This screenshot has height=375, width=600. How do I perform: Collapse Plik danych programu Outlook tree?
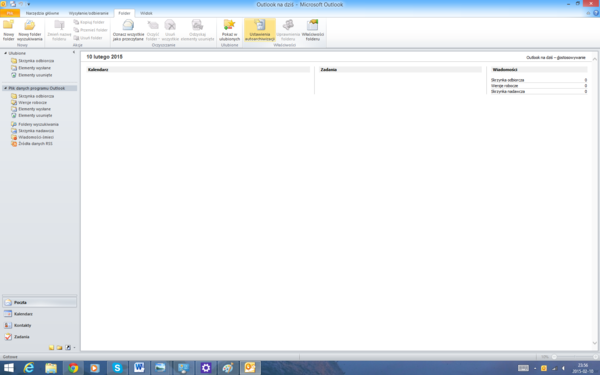pyautogui.click(x=5, y=88)
